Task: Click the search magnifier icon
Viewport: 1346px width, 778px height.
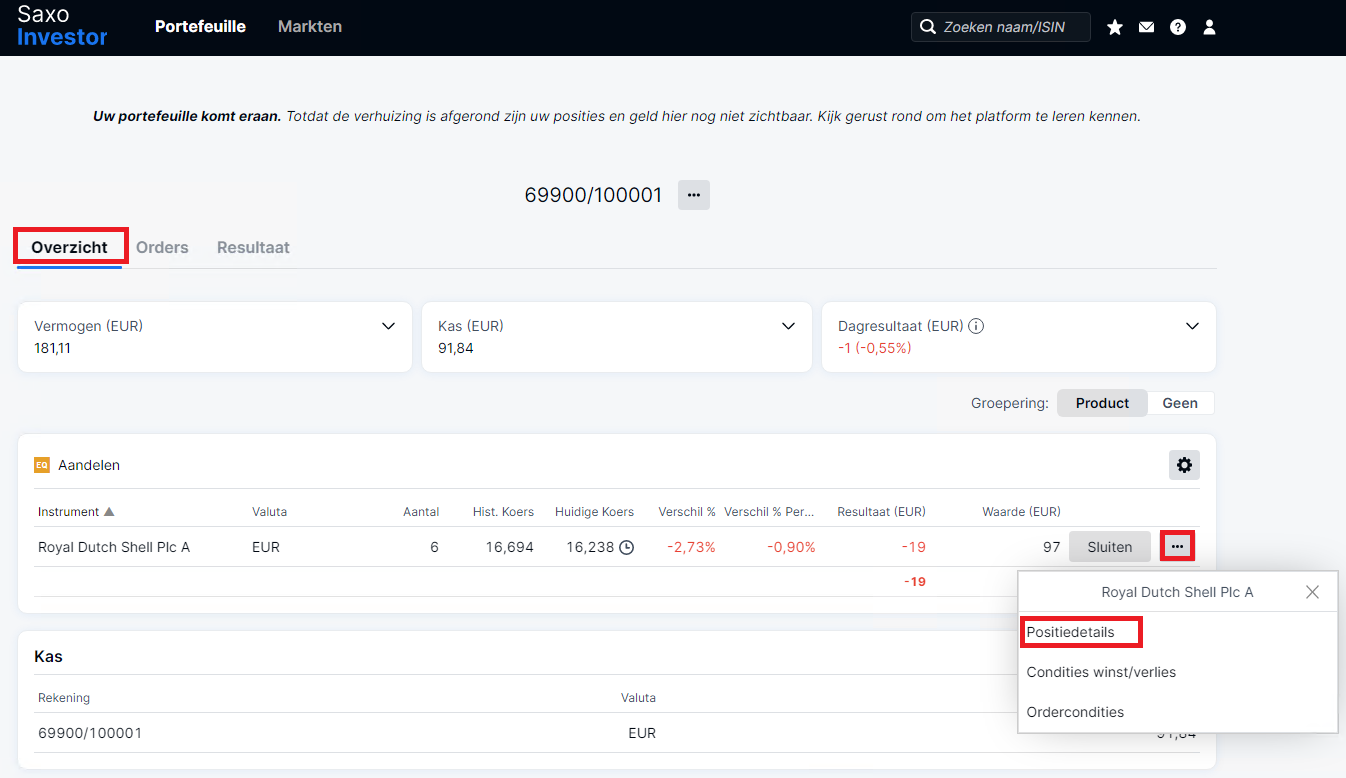Action: [x=927, y=27]
